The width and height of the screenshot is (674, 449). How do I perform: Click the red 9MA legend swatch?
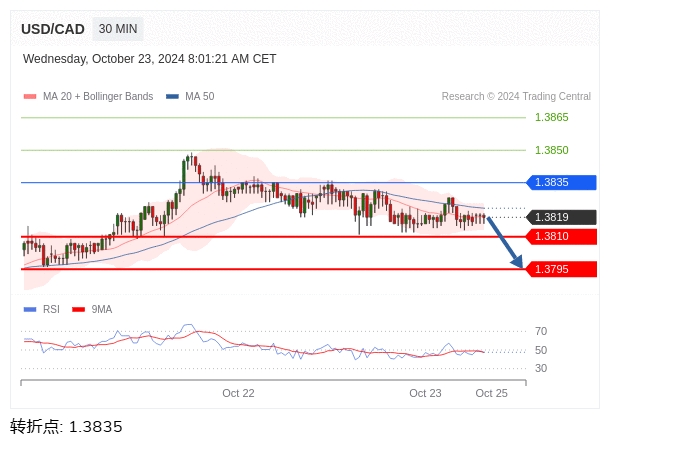(79, 309)
